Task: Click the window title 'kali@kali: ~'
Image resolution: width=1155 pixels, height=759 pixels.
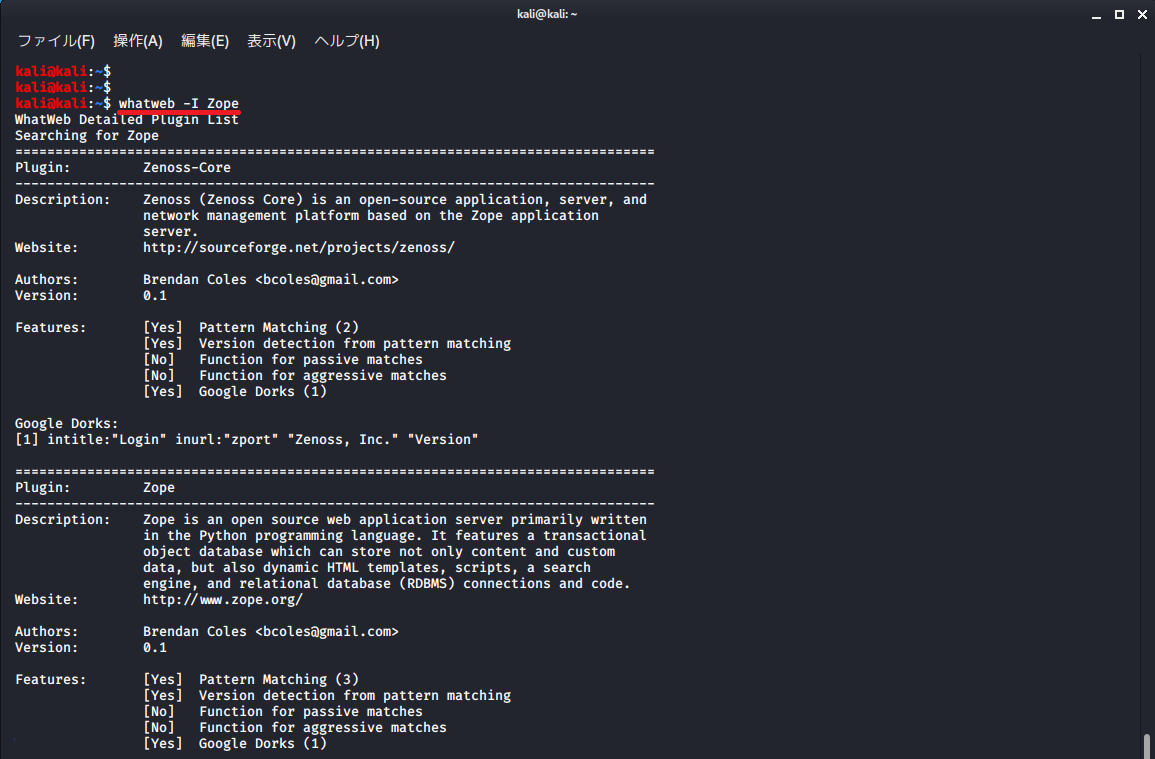Action: pos(547,14)
